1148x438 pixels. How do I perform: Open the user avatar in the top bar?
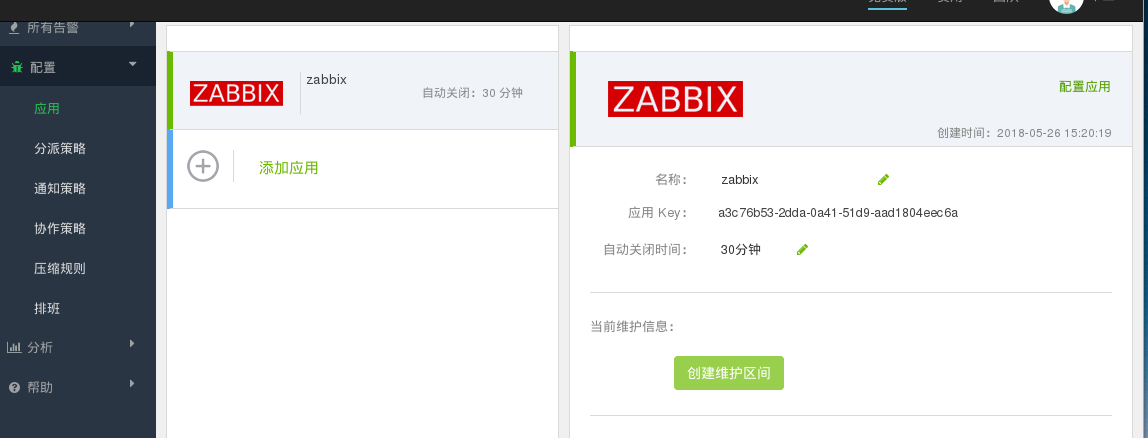click(x=1066, y=4)
